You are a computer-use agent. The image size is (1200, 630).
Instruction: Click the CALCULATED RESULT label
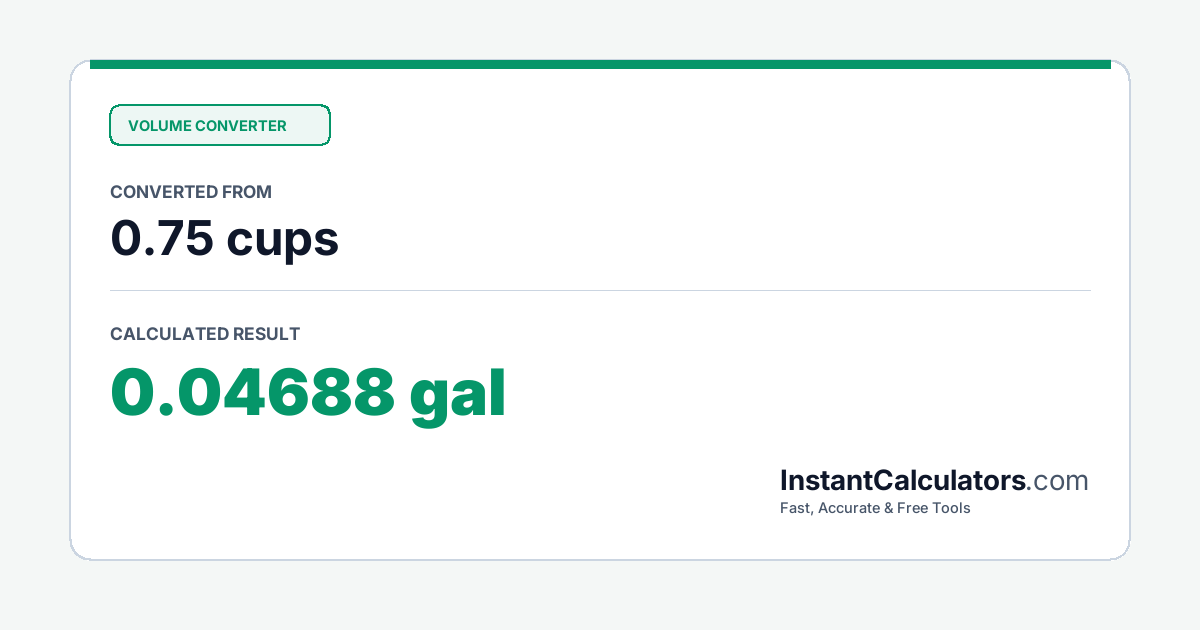[205, 334]
